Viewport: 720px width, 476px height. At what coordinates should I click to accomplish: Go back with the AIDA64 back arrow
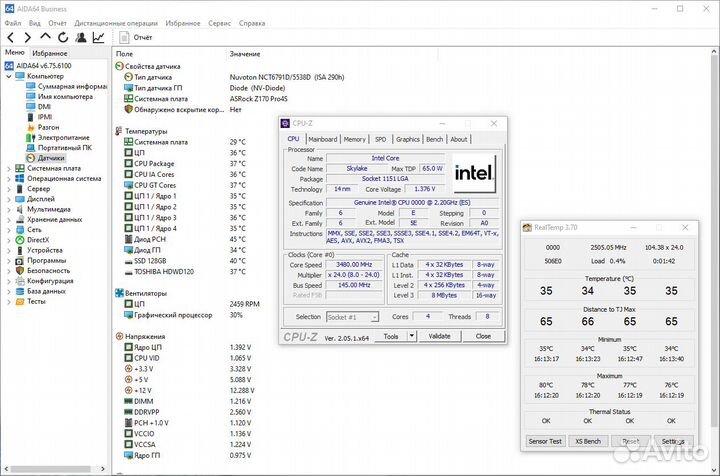click(11, 38)
